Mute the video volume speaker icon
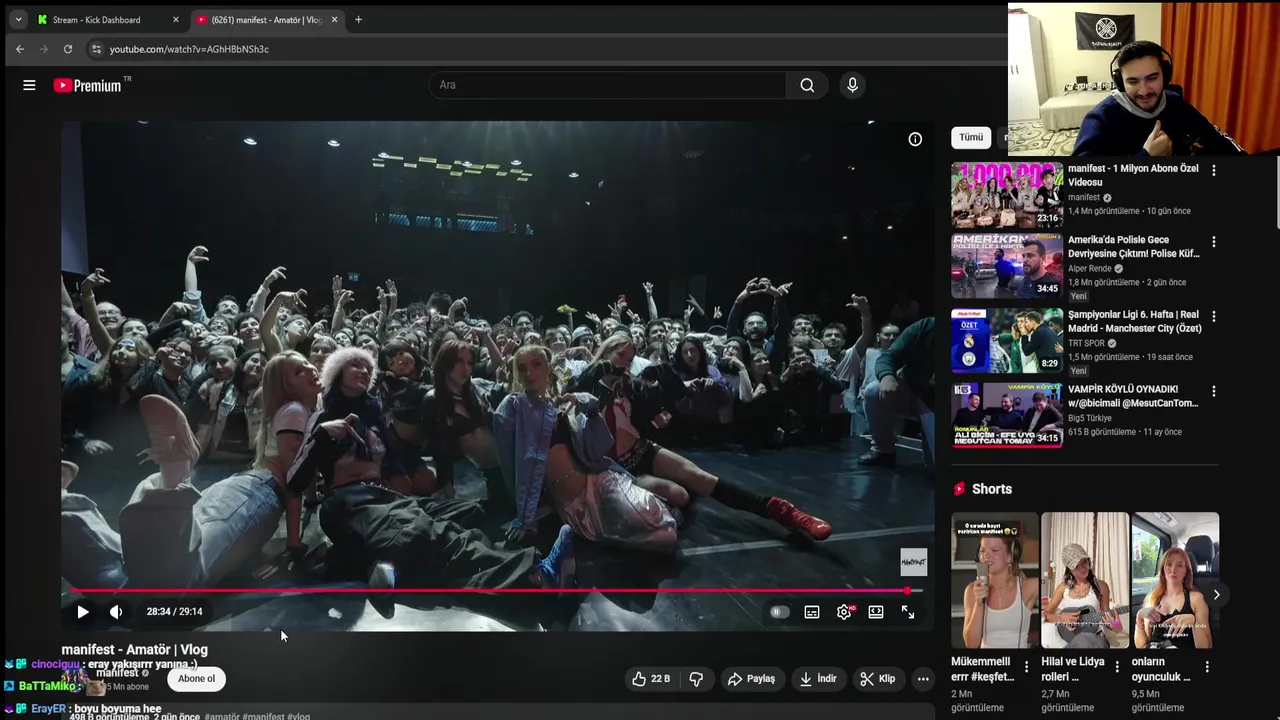The width and height of the screenshot is (1280, 720). 116,612
